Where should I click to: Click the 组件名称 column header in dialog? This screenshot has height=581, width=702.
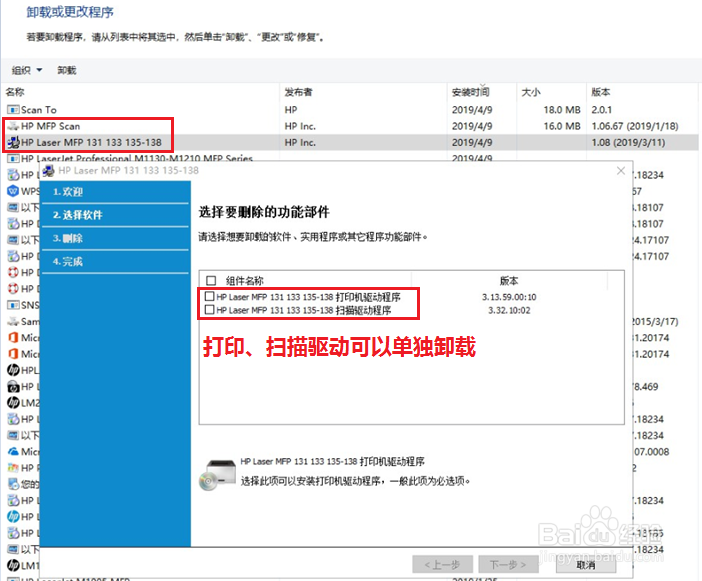coord(244,281)
